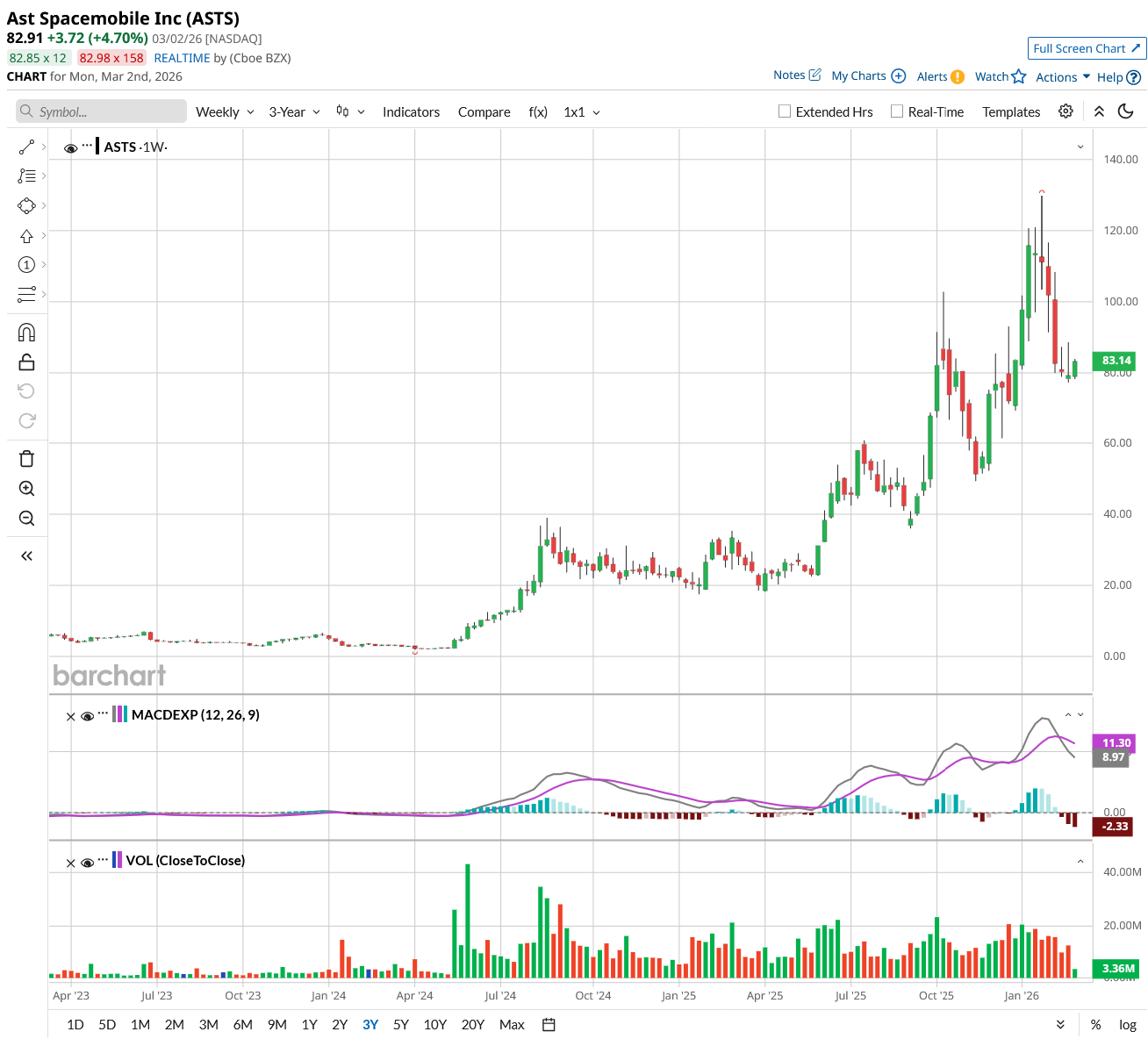Image resolution: width=1148 pixels, height=1039 pixels.
Task: Expand the Actions menu
Action: [x=1063, y=77]
